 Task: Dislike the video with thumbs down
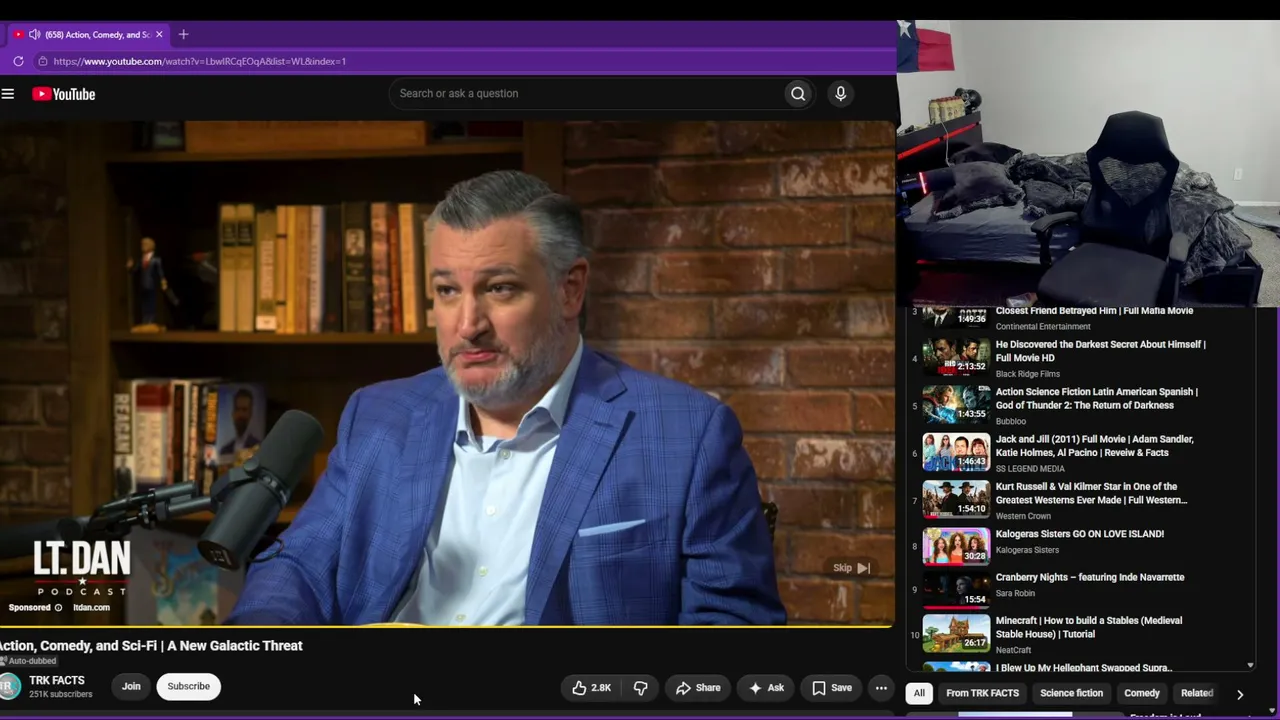[x=640, y=688]
